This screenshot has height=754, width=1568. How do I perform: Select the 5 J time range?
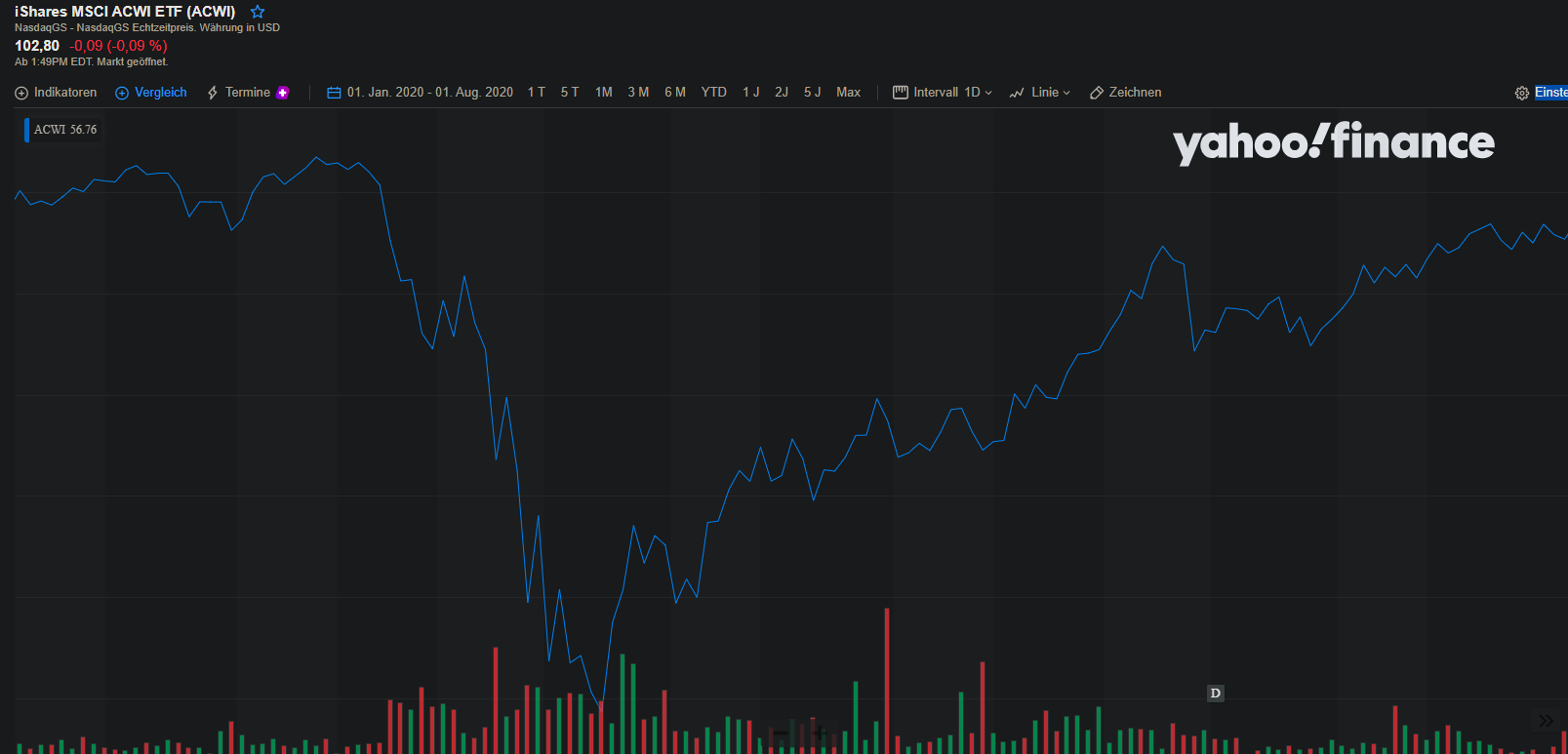813,93
